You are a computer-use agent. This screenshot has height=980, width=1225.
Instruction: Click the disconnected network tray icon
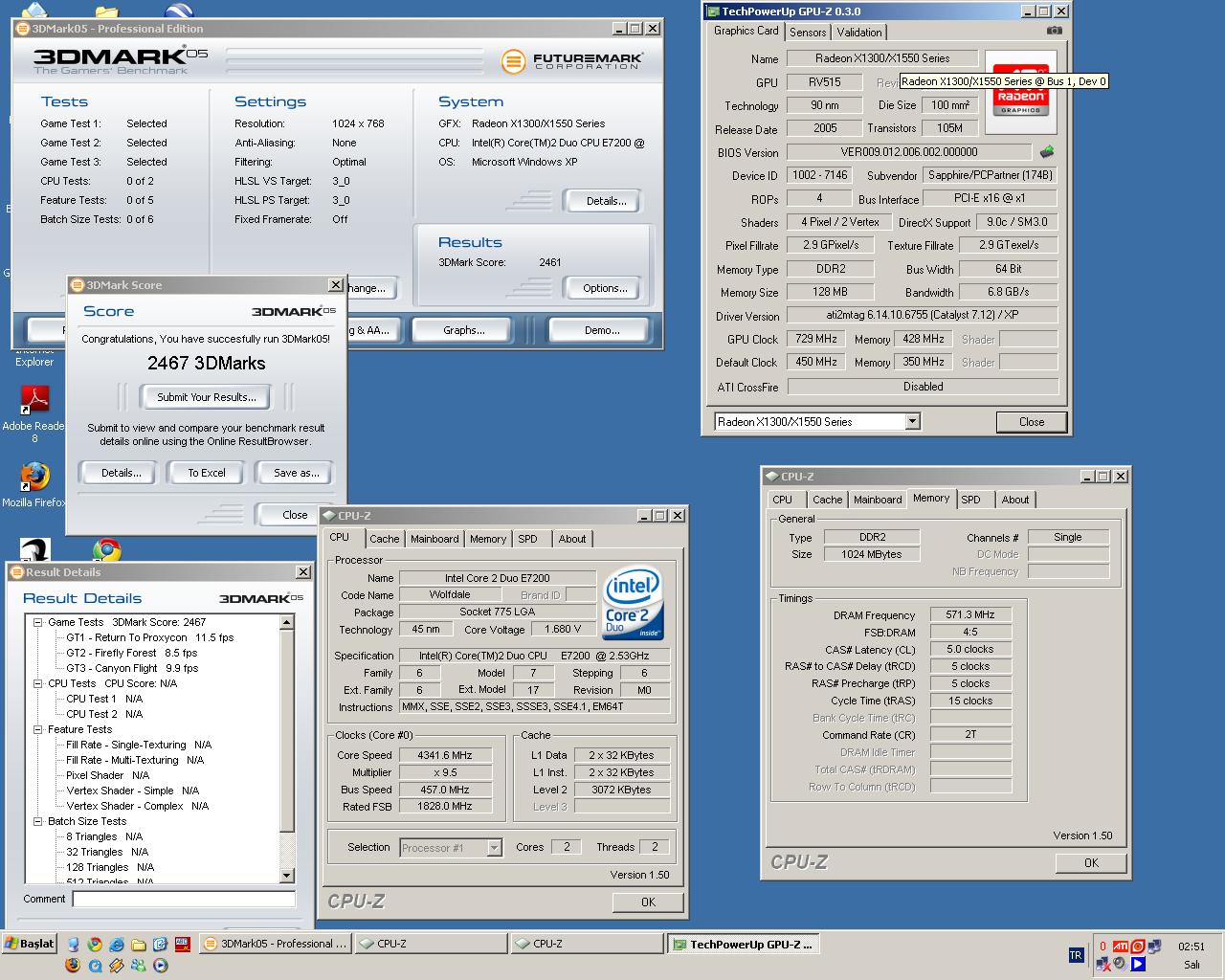pyautogui.click(x=1103, y=964)
